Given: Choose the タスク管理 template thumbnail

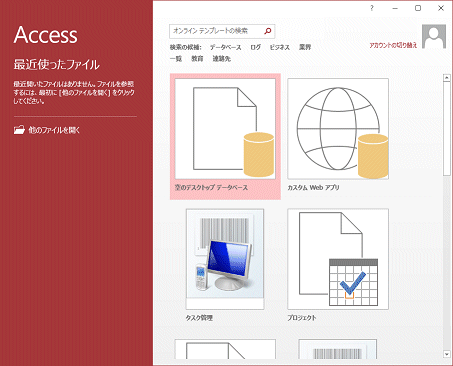Looking at the screenshot, I should click(x=225, y=259).
